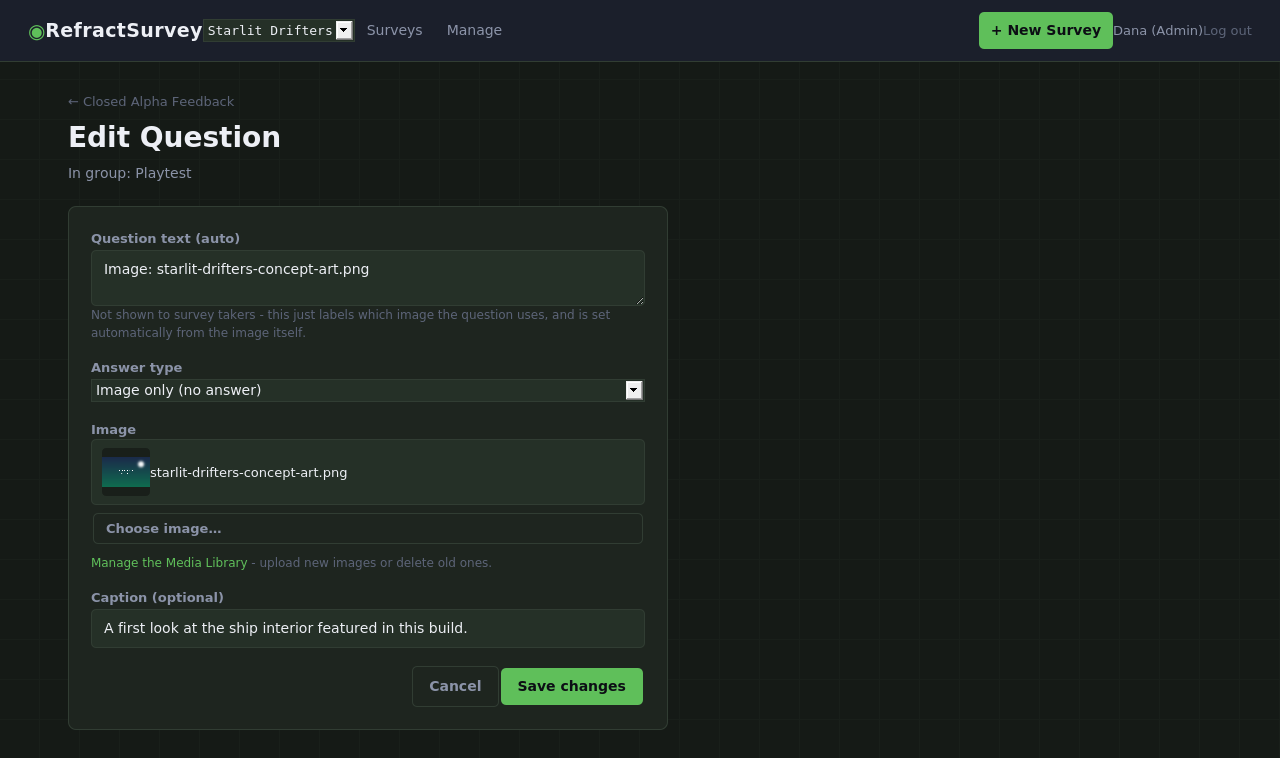Screen dimensions: 1280x758
Task: Open the Manage menu item
Action: (474, 30)
